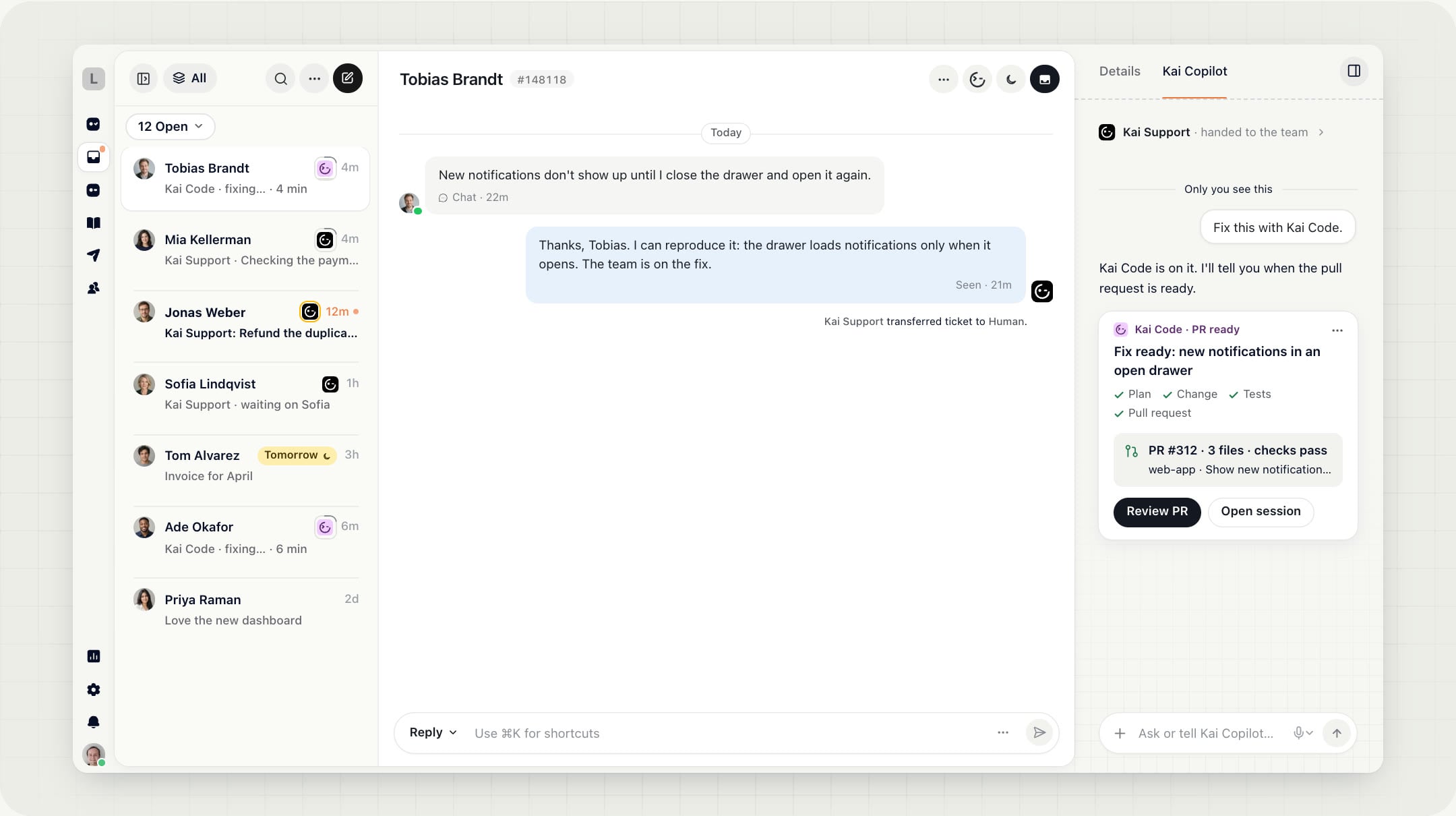Open the Kai Code PR card options menu
The width and height of the screenshot is (1456, 816).
1337,330
